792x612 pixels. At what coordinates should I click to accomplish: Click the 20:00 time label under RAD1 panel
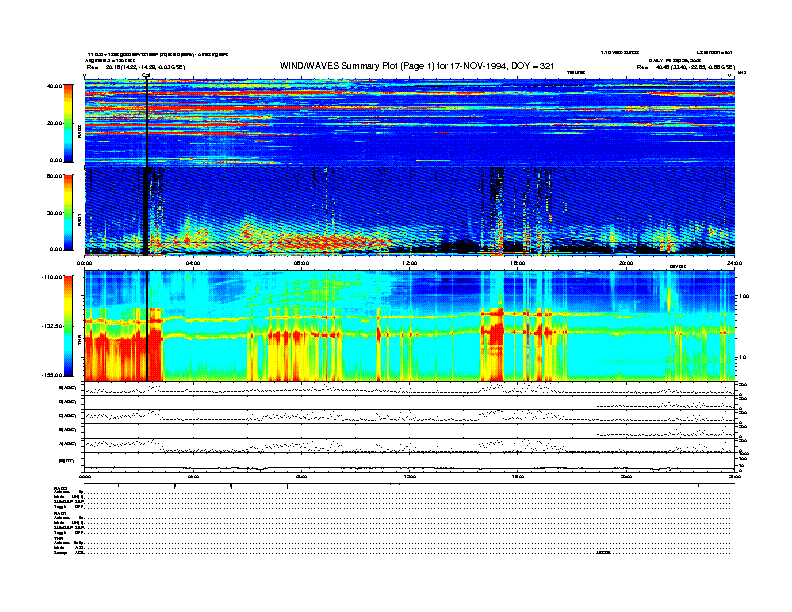626,263
